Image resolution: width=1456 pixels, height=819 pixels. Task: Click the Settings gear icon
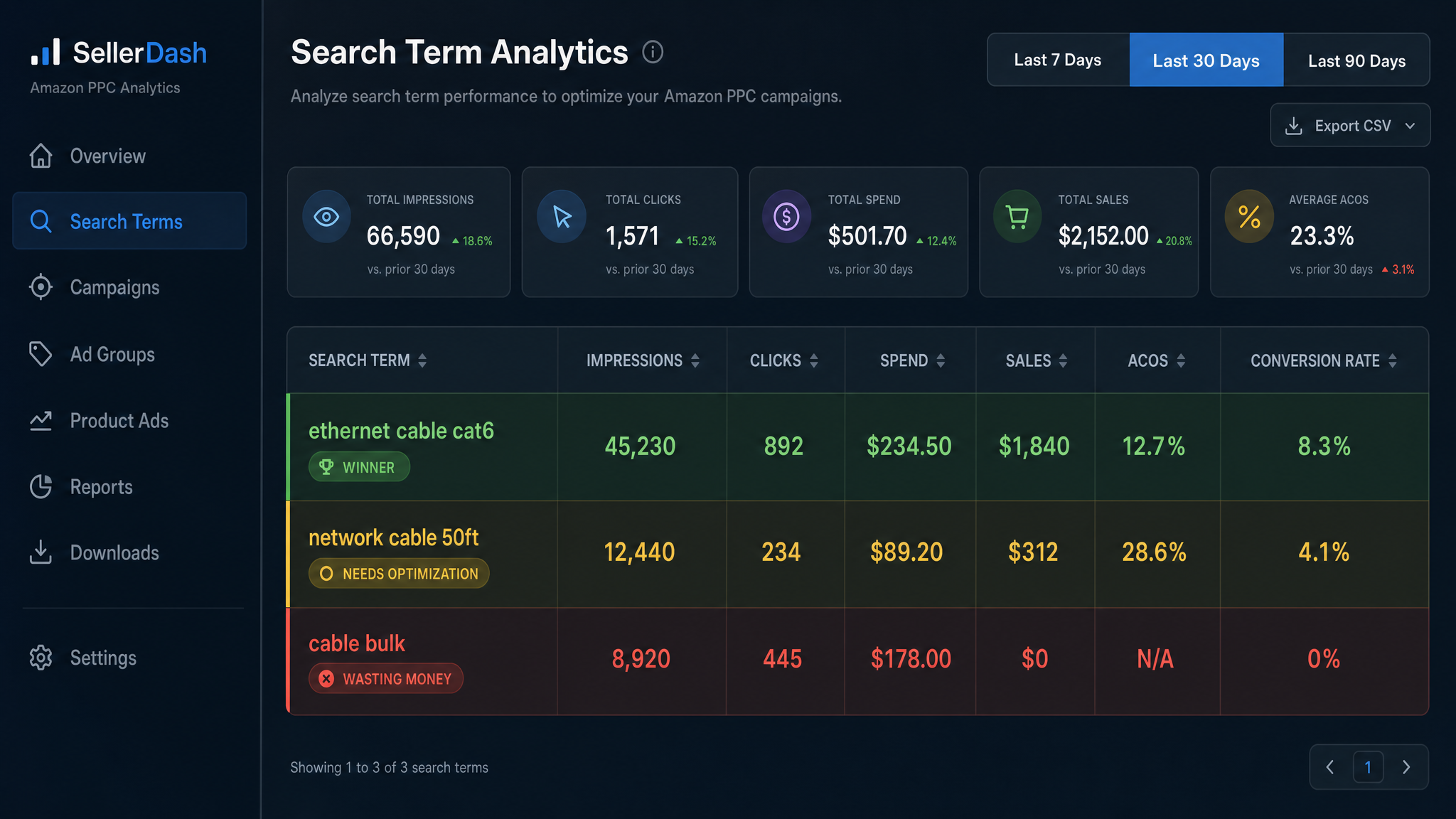(x=41, y=658)
